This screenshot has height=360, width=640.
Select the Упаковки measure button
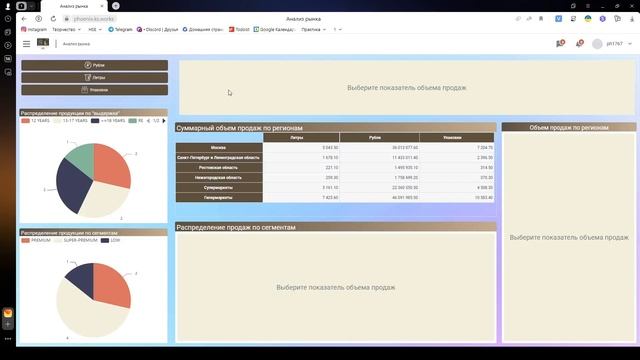pyautogui.click(x=95, y=90)
